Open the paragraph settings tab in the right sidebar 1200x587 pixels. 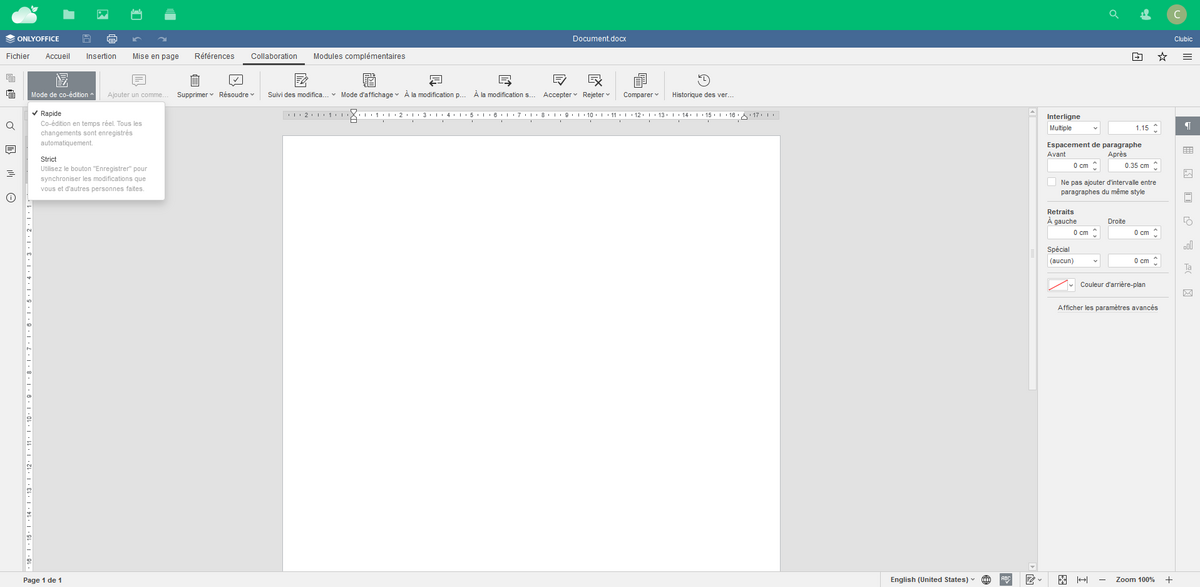tap(1187, 126)
